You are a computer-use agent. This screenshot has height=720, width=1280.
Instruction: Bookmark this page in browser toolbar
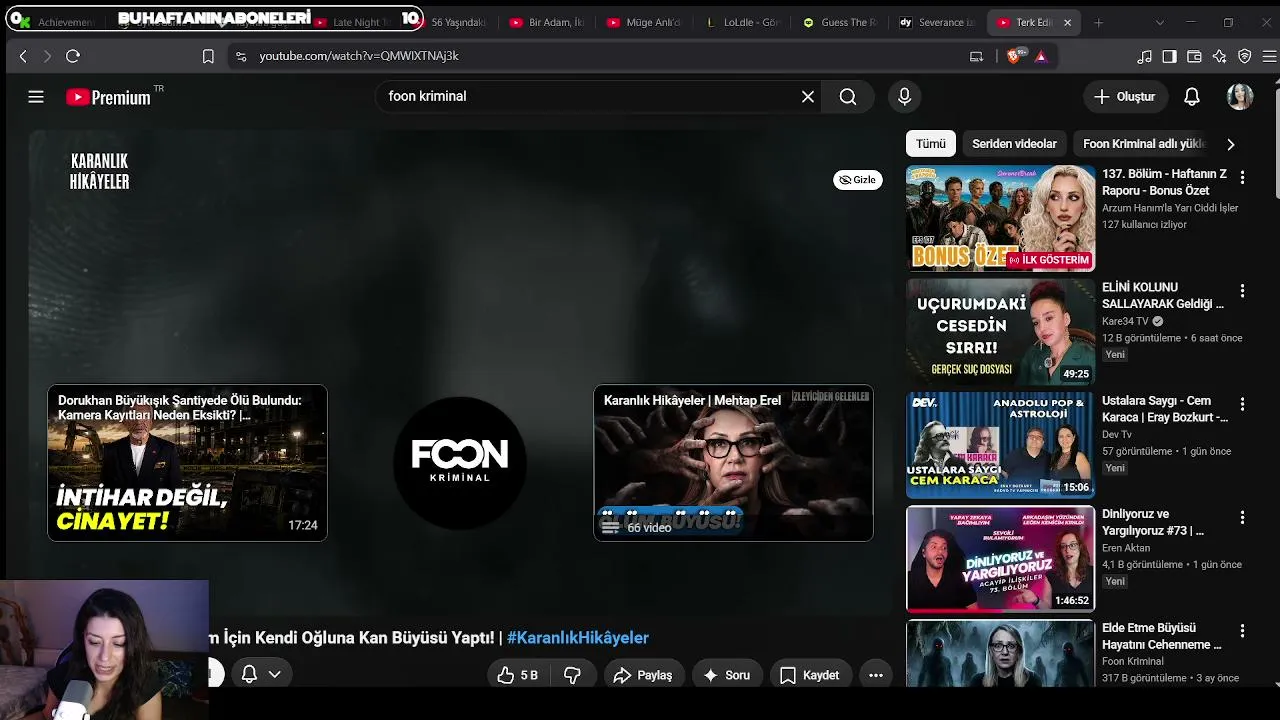pos(208,57)
